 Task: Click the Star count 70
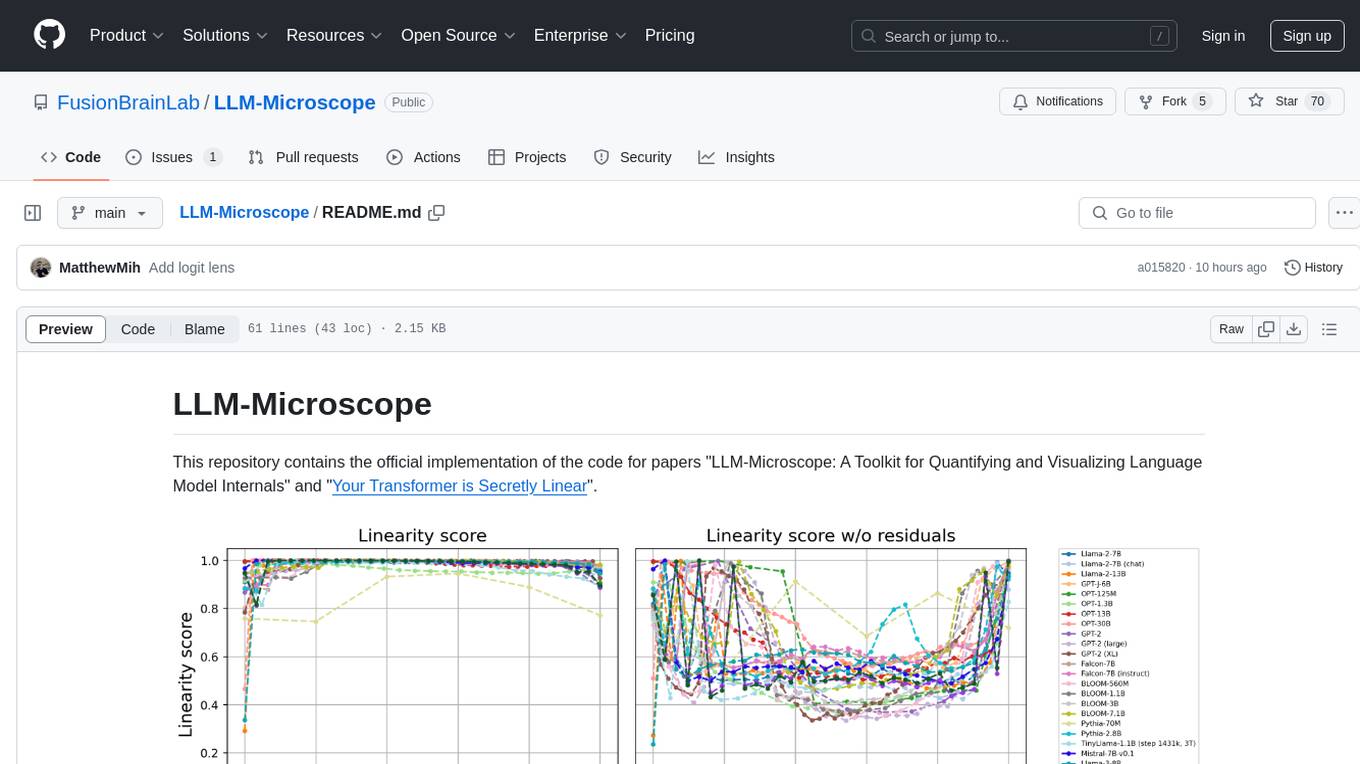pos(1317,102)
